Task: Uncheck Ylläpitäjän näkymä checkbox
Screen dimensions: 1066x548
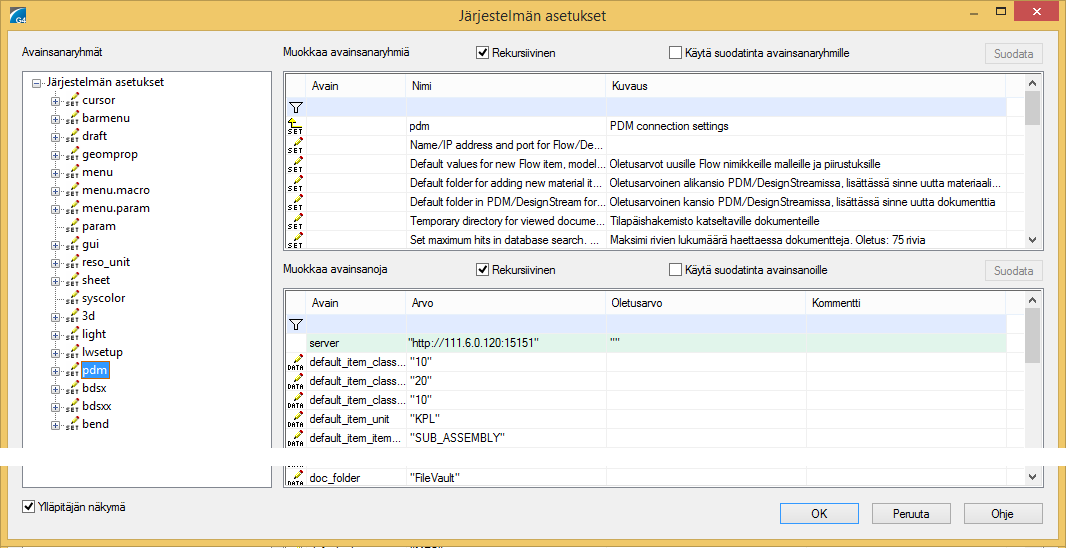Action: (x=28, y=507)
